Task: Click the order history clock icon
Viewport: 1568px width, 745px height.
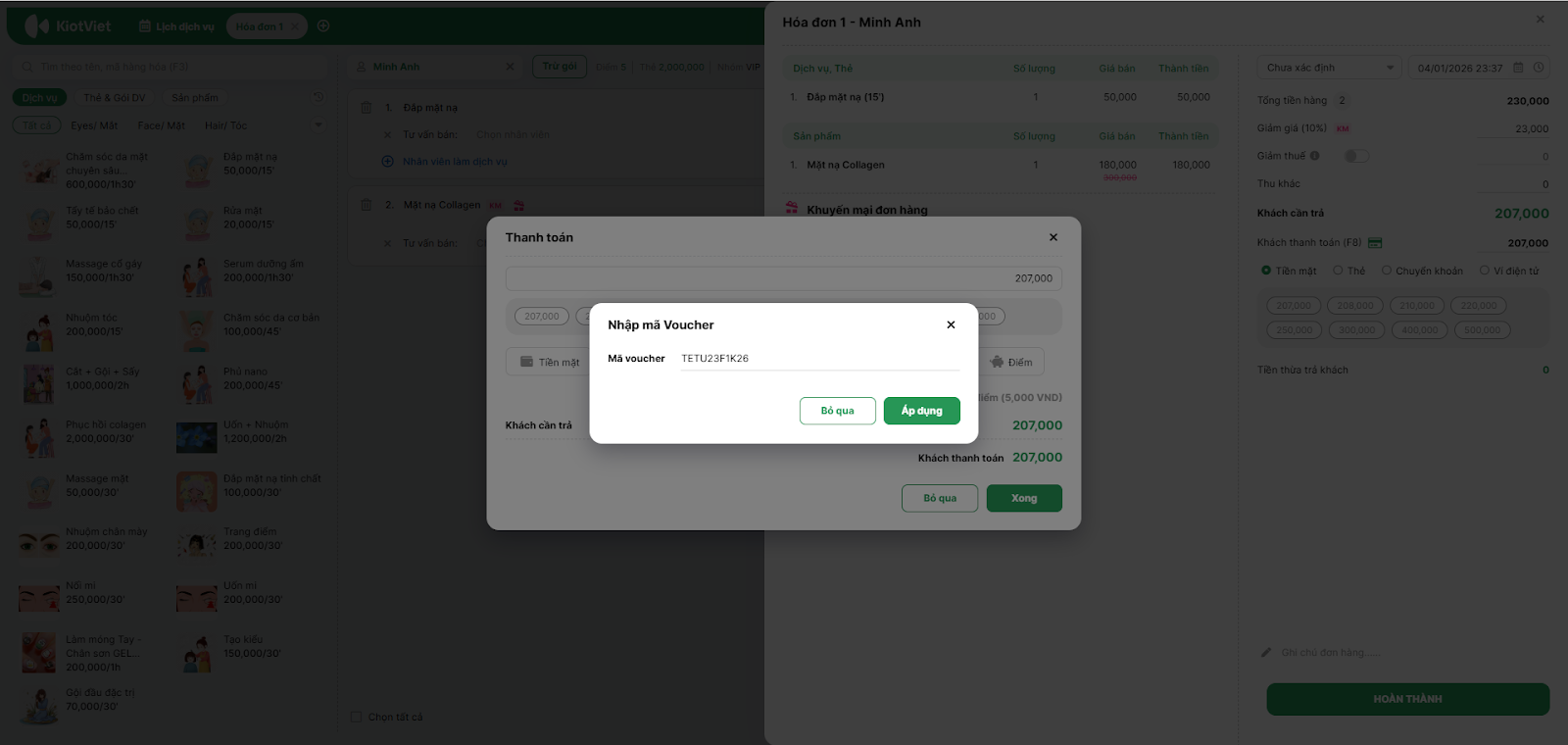Action: point(318,97)
